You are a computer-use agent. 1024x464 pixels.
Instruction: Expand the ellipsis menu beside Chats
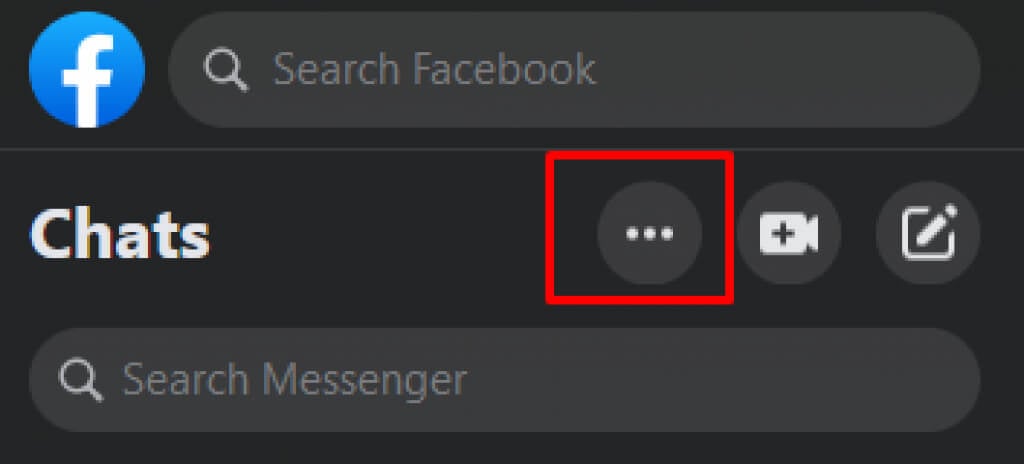(649, 233)
